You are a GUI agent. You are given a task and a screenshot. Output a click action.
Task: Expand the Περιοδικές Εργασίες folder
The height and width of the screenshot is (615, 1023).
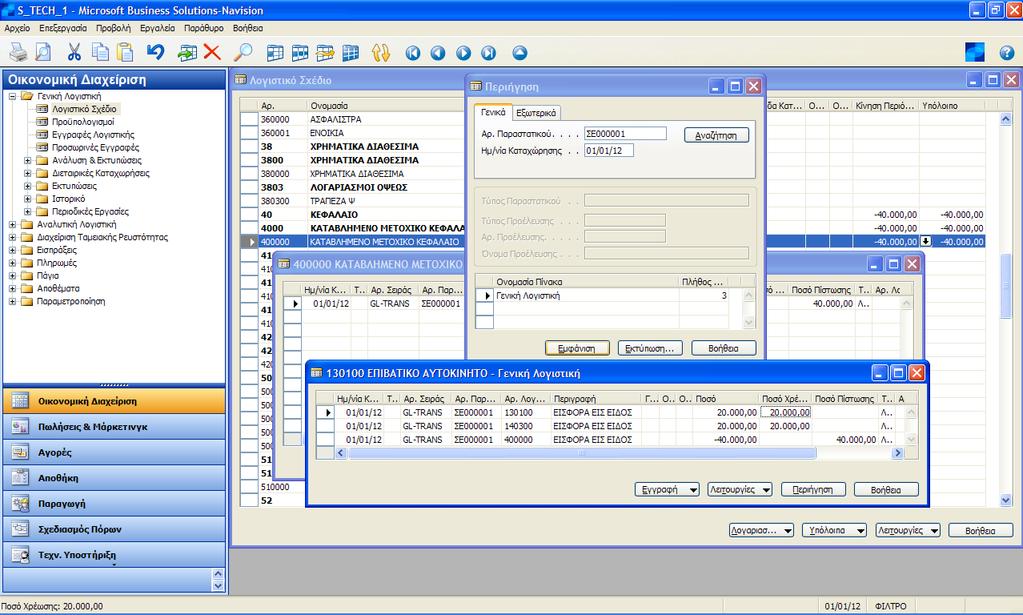click(x=27, y=212)
